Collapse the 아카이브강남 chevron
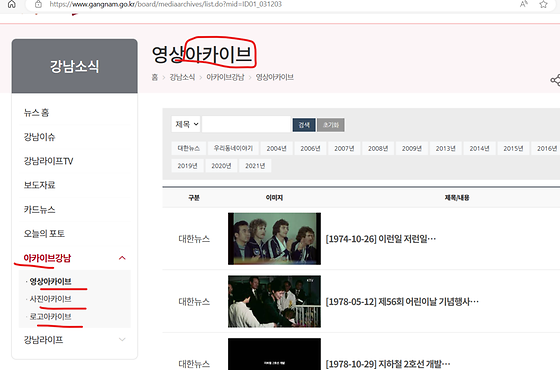This screenshot has width=560, height=370. [122, 258]
